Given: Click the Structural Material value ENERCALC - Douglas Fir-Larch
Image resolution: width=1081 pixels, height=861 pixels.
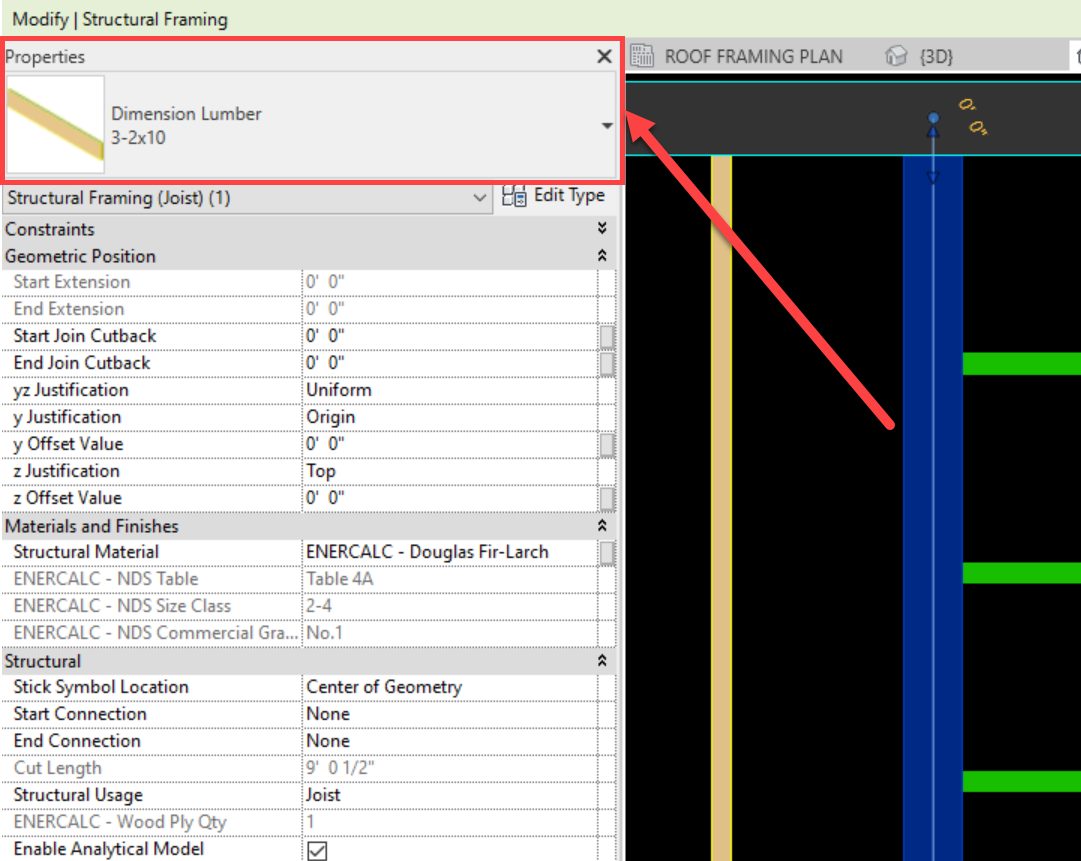Looking at the screenshot, I should tap(449, 552).
